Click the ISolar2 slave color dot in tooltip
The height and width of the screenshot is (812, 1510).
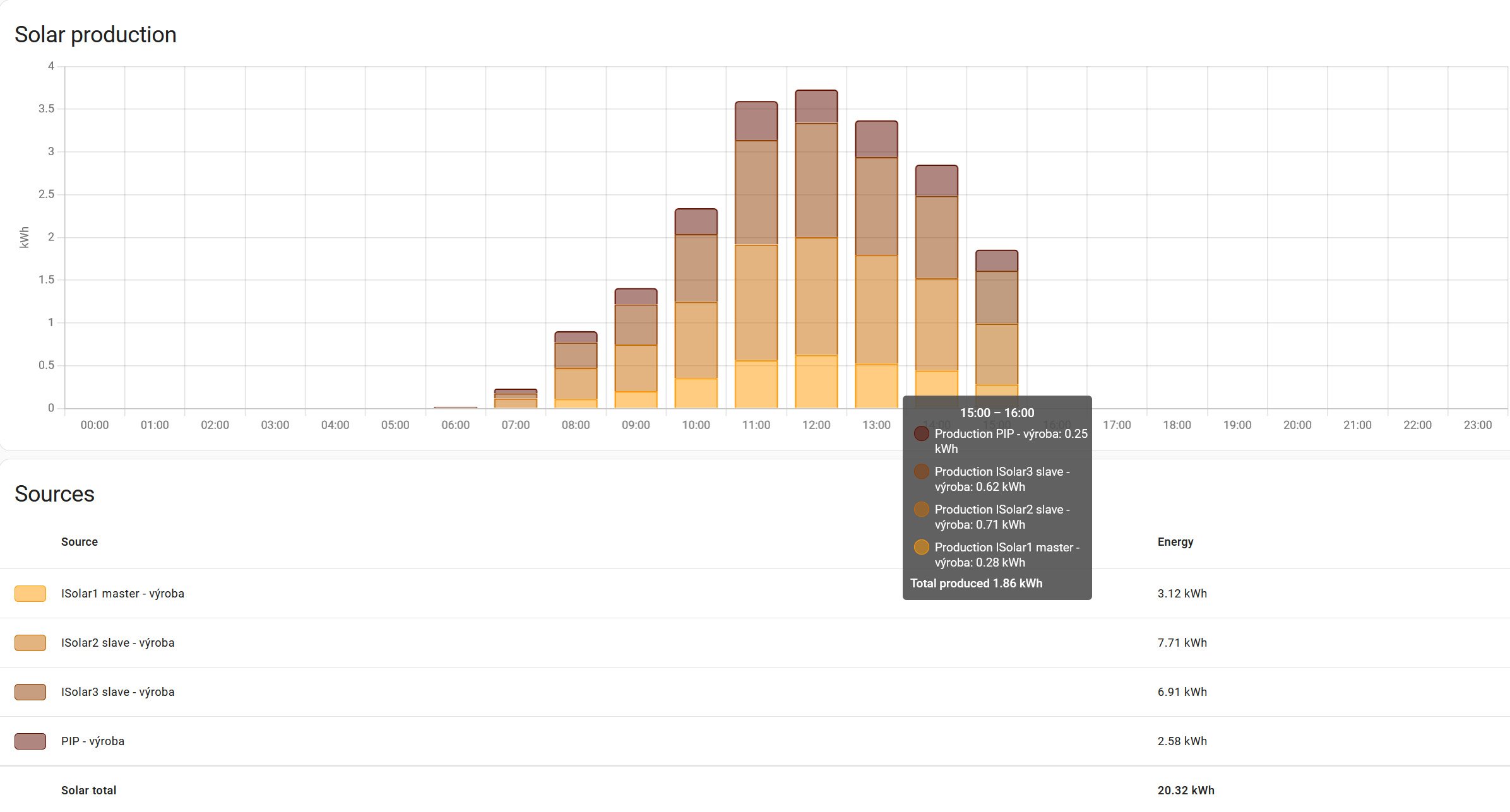pyautogui.click(x=922, y=510)
